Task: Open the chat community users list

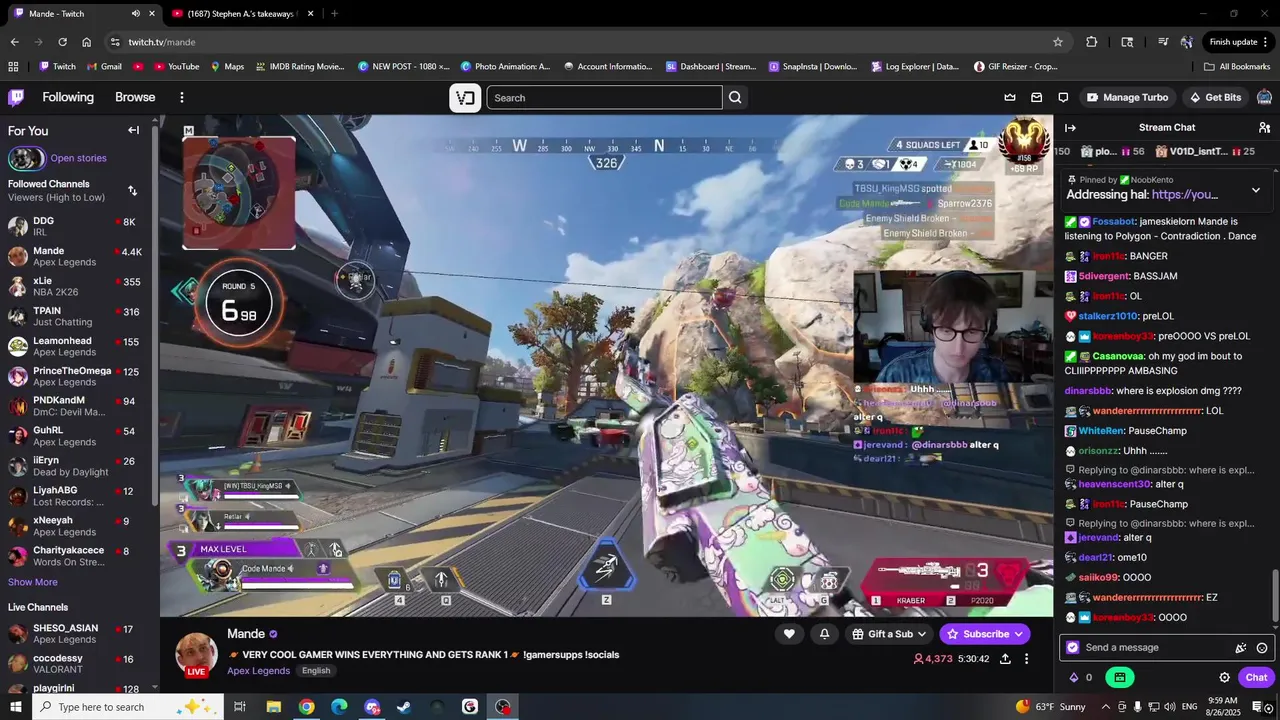Action: [1264, 127]
